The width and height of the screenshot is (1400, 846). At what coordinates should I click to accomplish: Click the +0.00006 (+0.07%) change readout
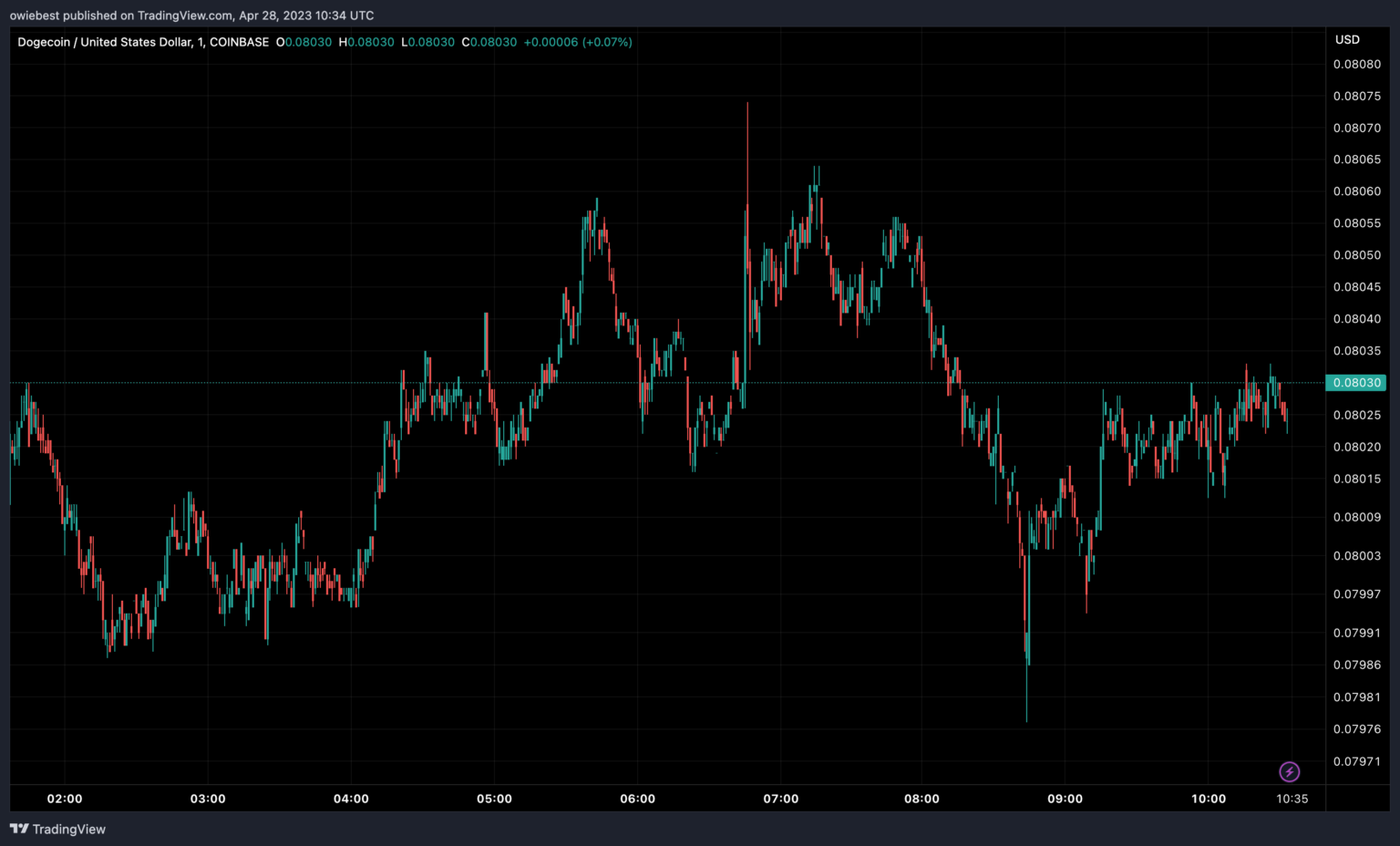[578, 42]
